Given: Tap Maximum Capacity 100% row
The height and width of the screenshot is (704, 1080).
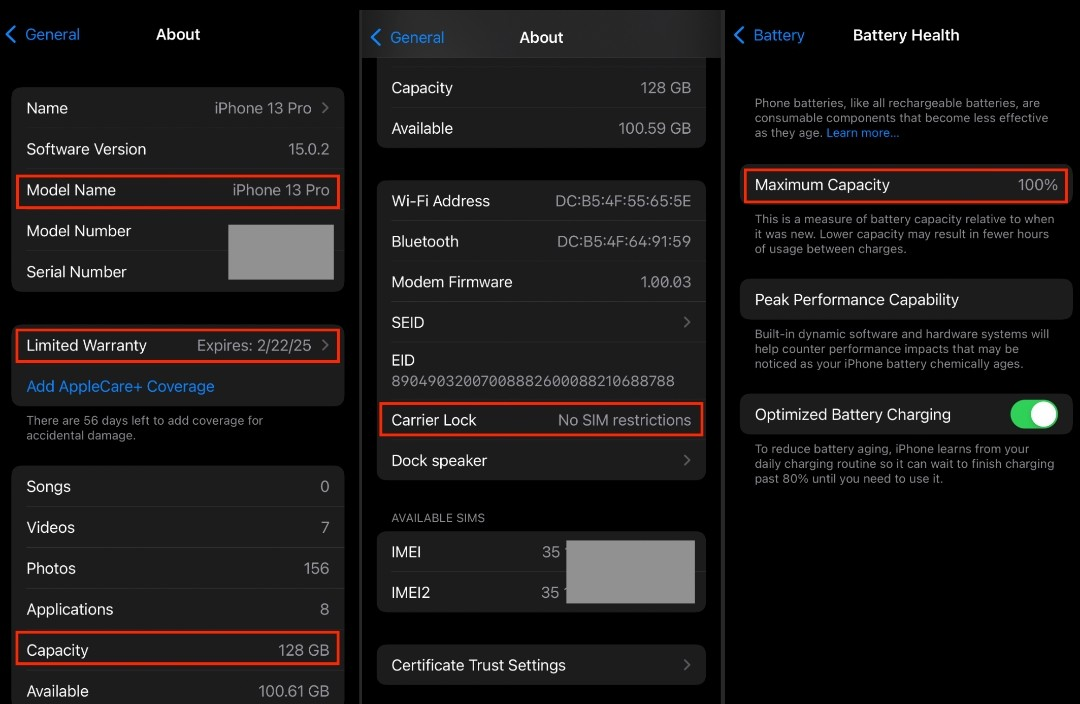Looking at the screenshot, I should pyautogui.click(x=906, y=185).
